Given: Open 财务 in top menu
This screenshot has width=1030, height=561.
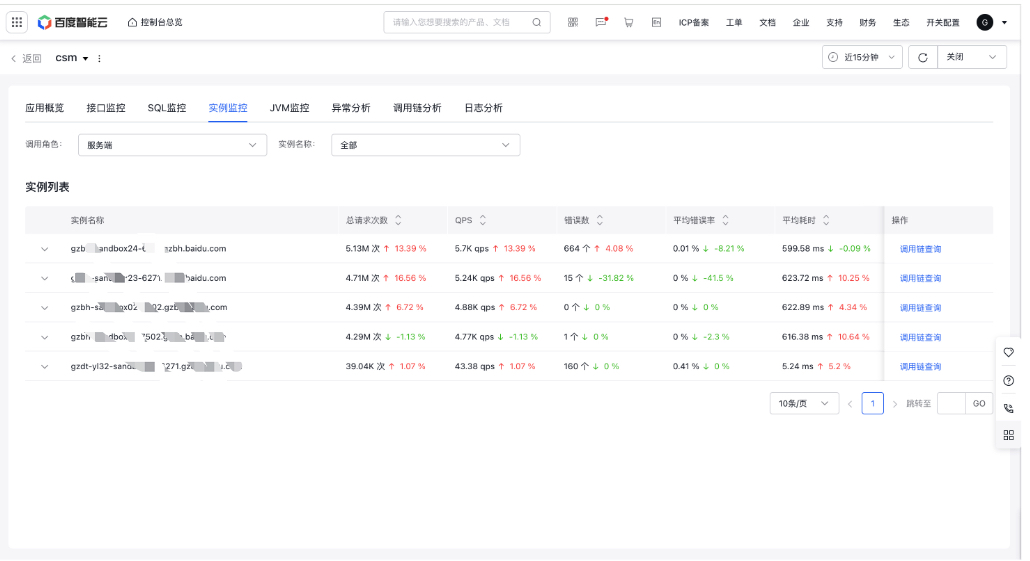Looking at the screenshot, I should tap(868, 22).
